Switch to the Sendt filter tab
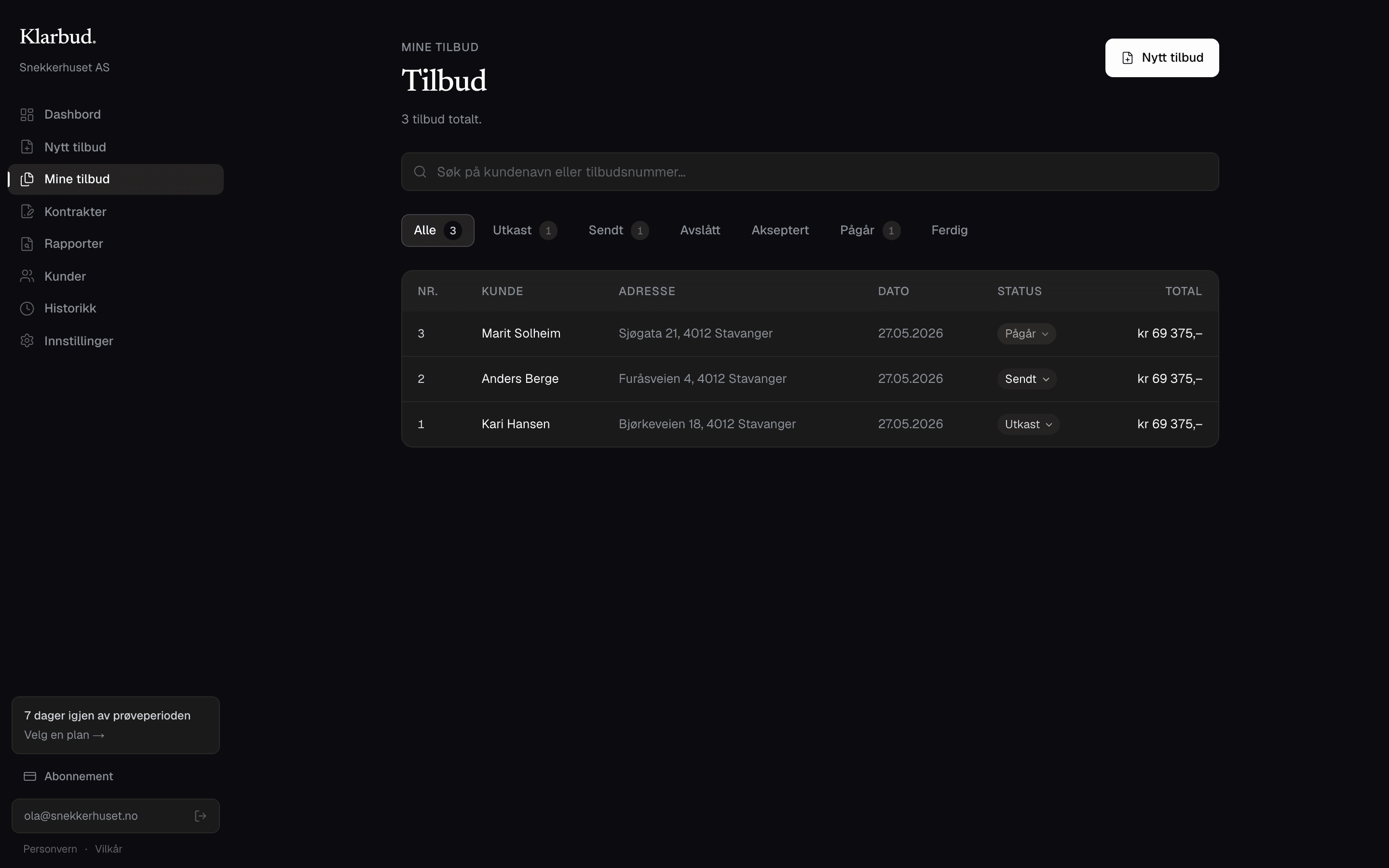1389x868 pixels. (x=618, y=230)
